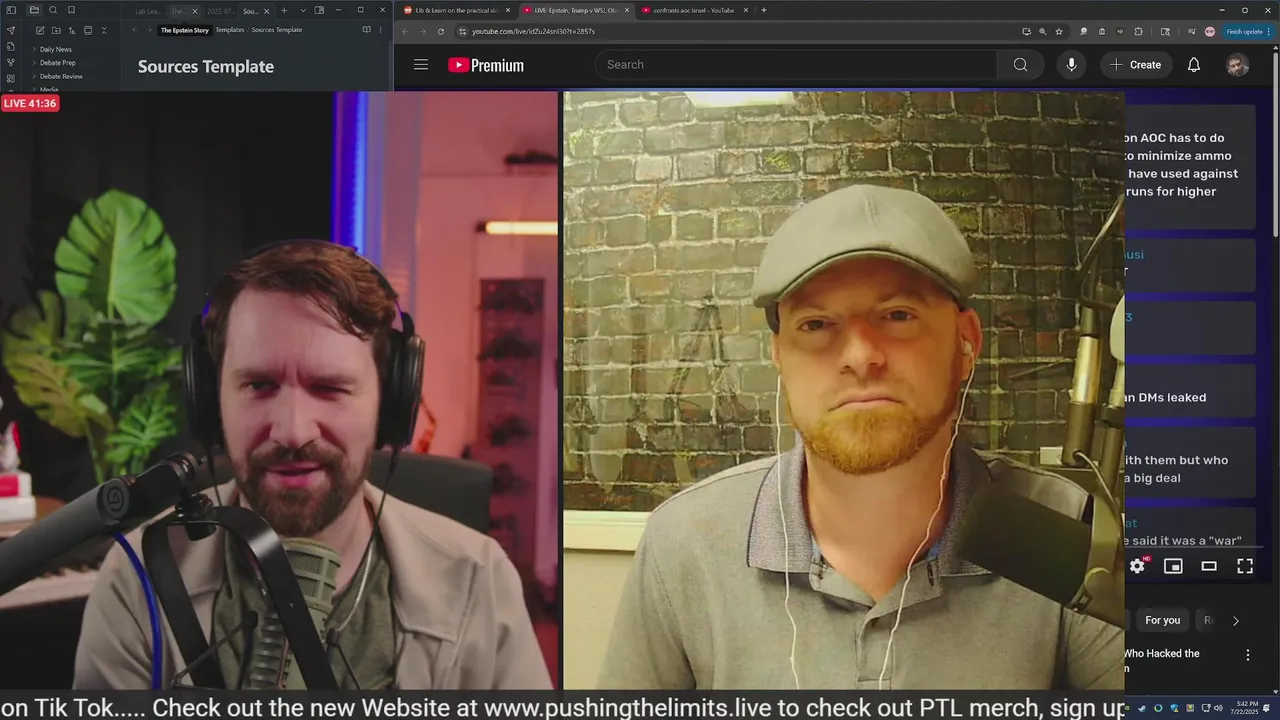Open Obsidian note more options menu
The image size is (1280, 720).
(x=382, y=30)
